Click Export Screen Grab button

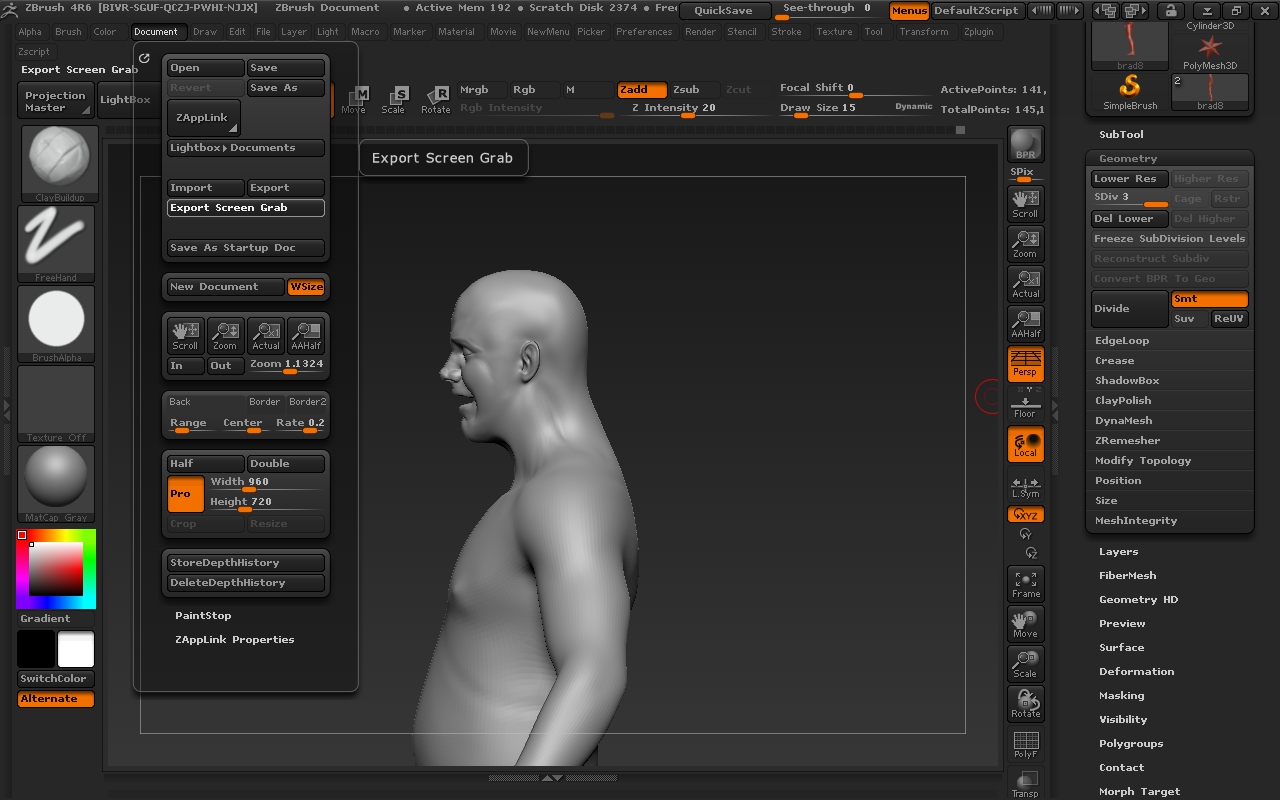246,208
